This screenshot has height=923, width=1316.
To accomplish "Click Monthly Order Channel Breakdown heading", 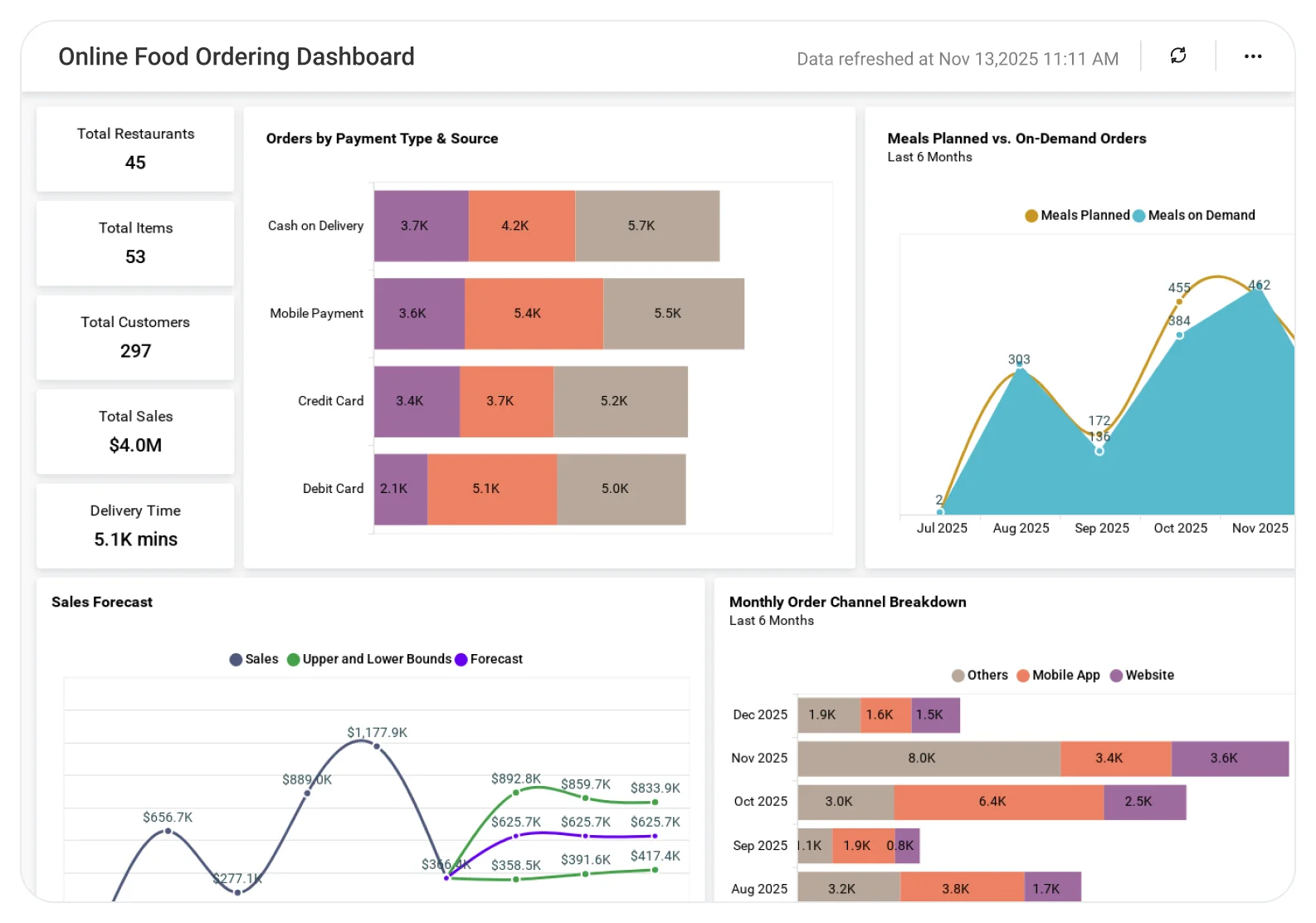I will [x=848, y=603].
